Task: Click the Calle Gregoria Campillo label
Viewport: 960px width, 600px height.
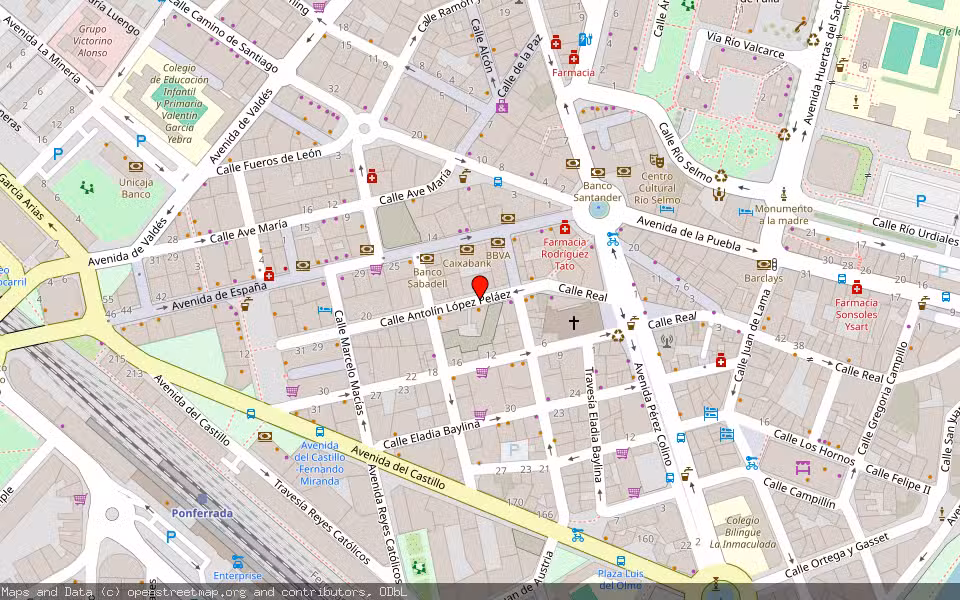Action: [883, 399]
